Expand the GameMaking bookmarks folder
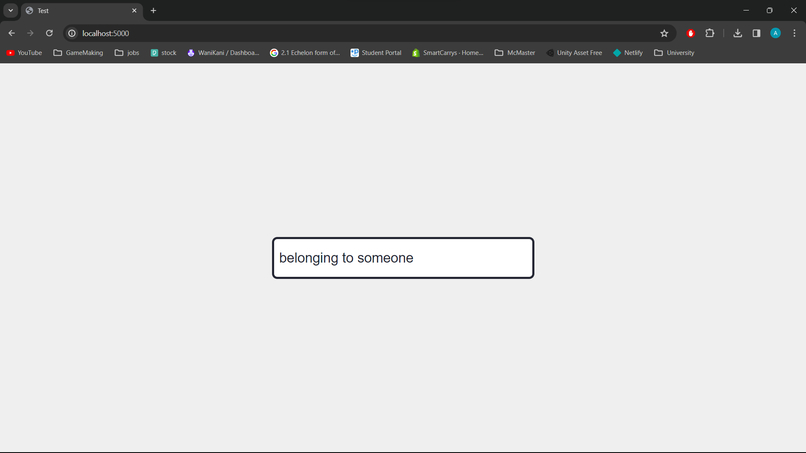 click(x=78, y=53)
